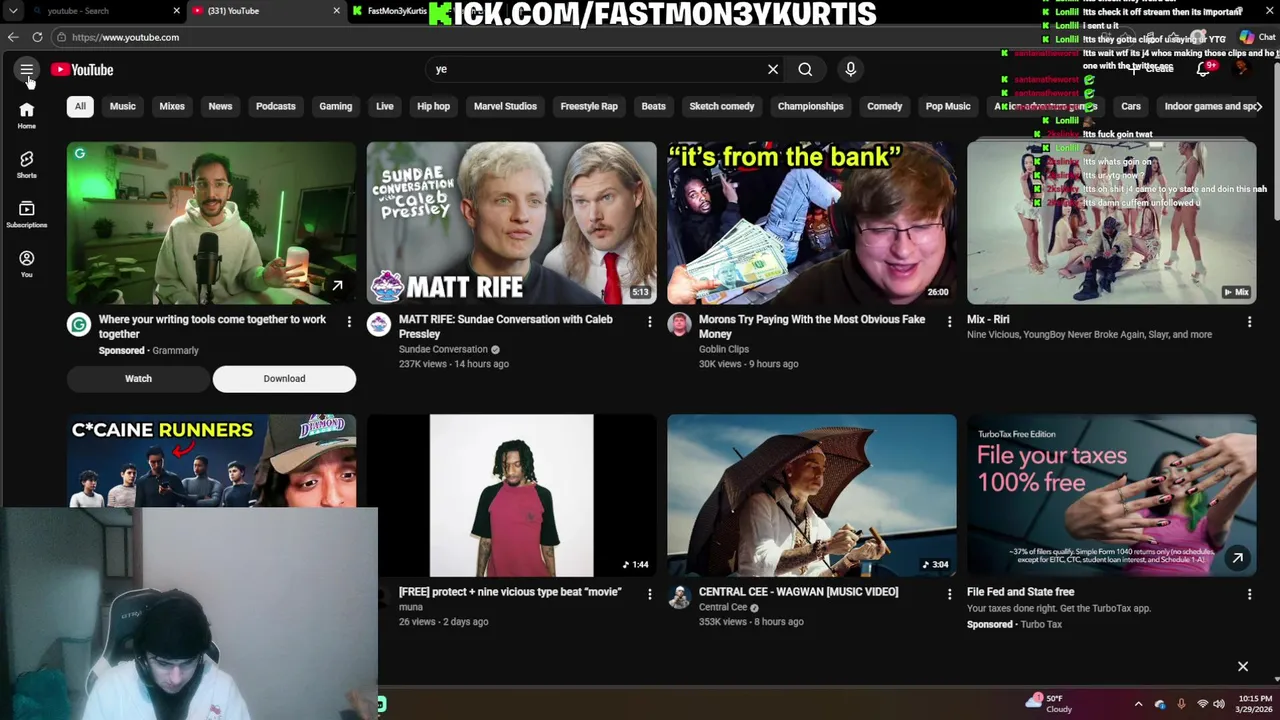Open more options for type beat video

point(649,594)
